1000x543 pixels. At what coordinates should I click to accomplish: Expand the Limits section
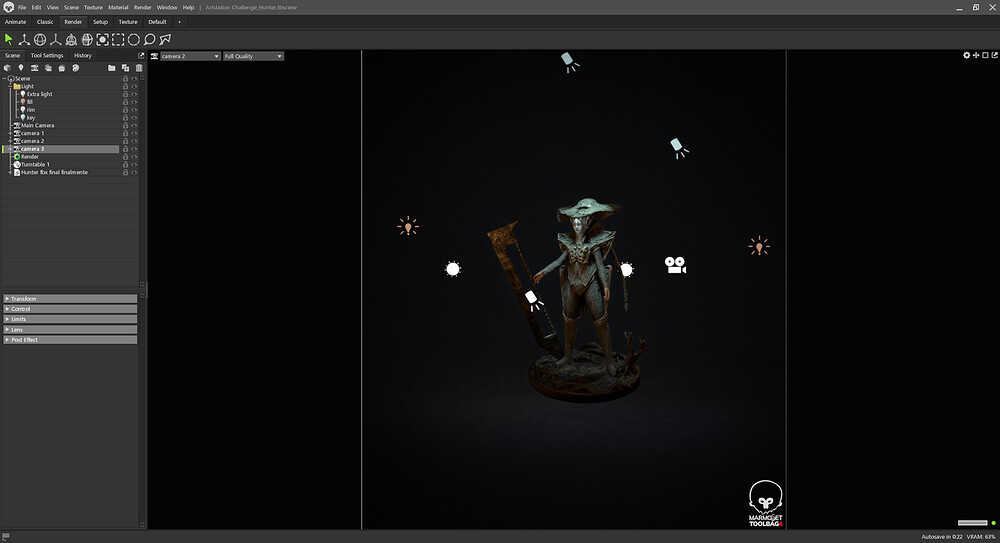(70, 319)
